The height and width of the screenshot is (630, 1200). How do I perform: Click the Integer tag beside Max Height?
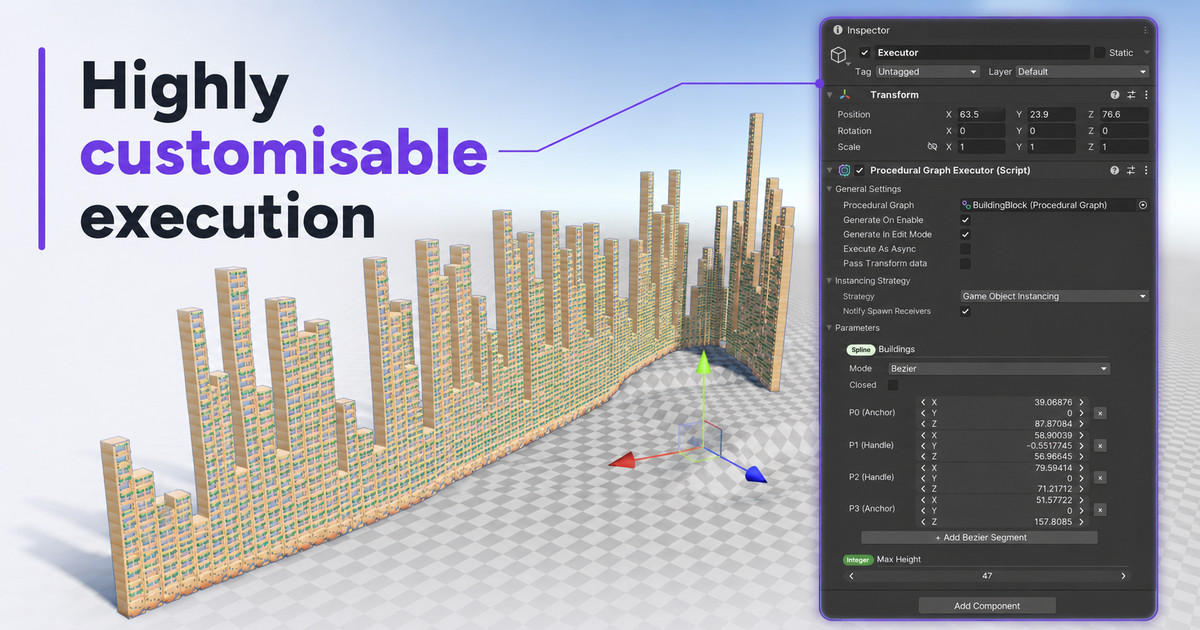pyautogui.click(x=858, y=560)
